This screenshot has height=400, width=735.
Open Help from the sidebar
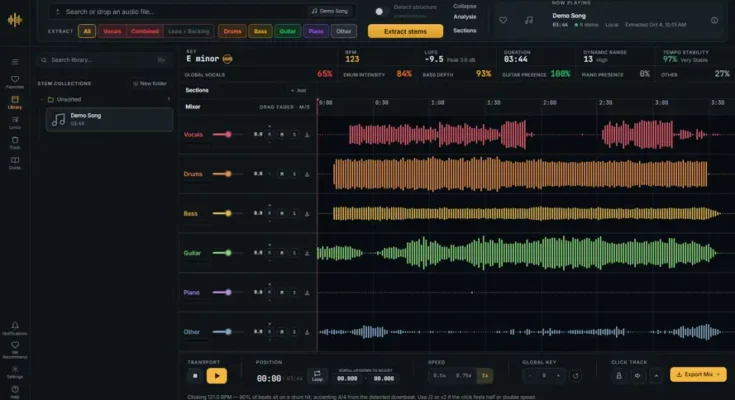(x=15, y=392)
